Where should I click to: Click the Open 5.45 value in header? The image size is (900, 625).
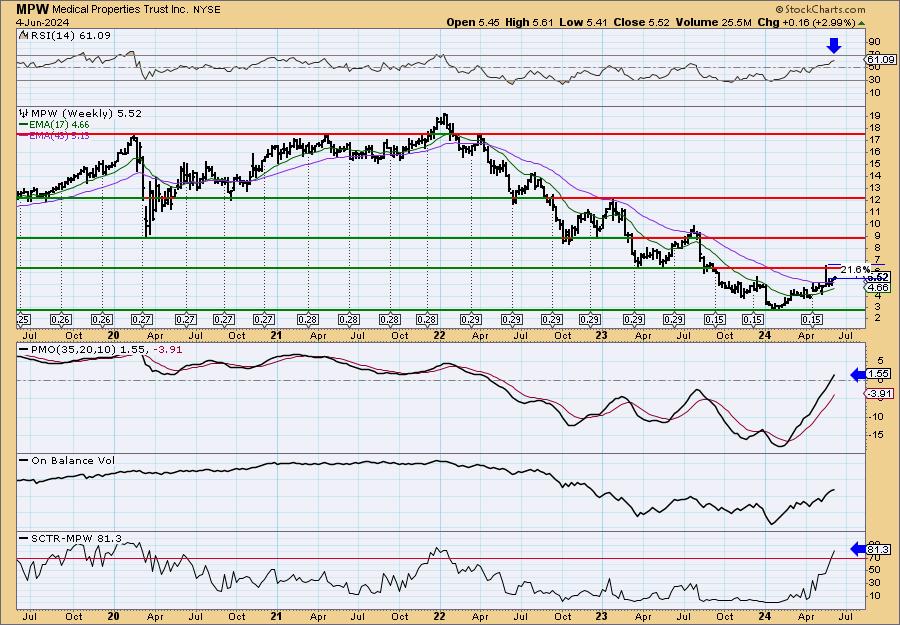point(472,22)
